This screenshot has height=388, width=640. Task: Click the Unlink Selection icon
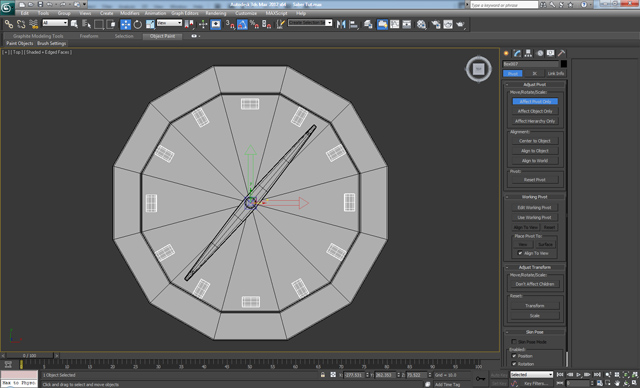pyautogui.click(x=21, y=24)
